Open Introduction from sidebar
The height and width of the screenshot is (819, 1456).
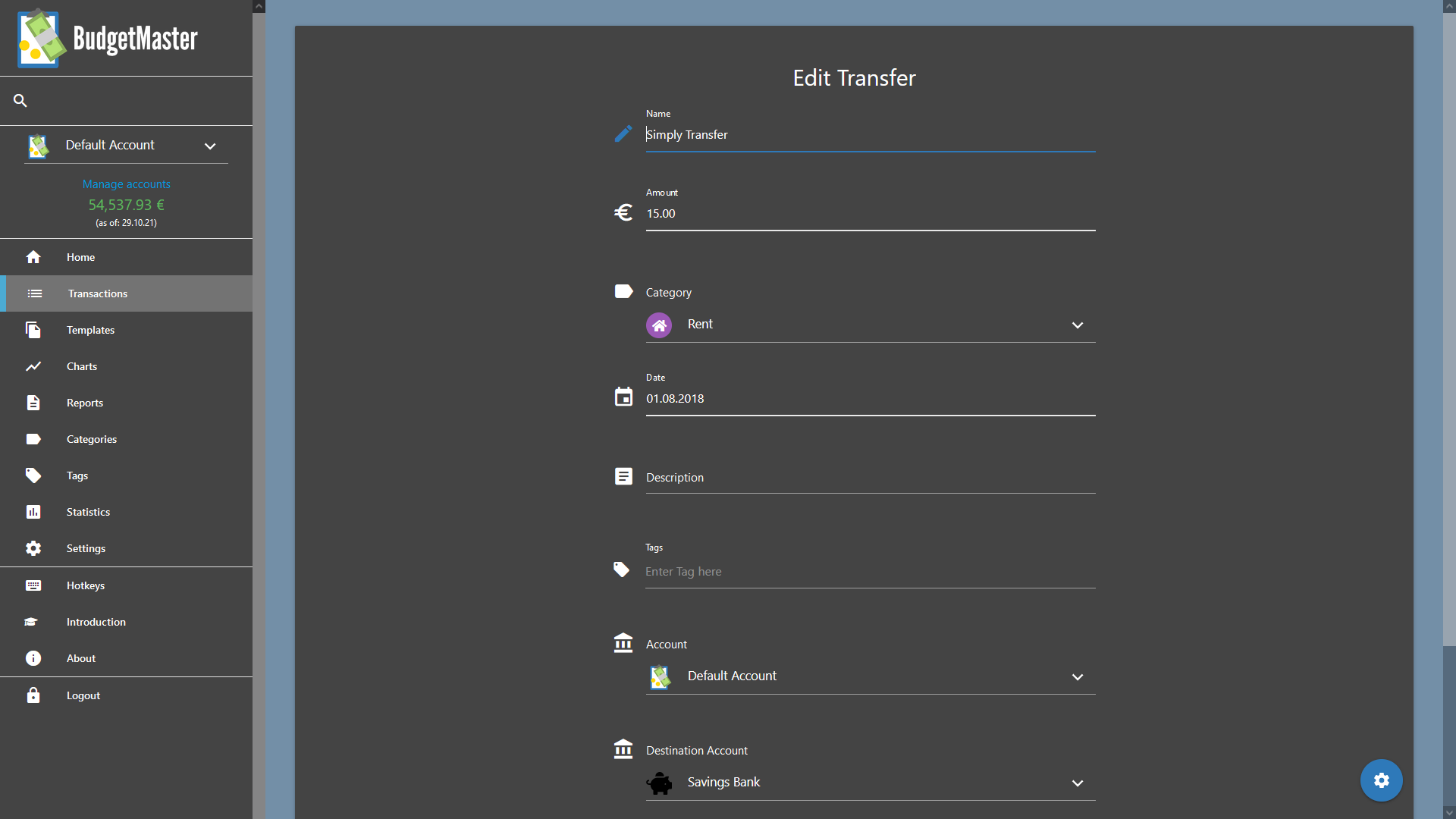click(126, 622)
